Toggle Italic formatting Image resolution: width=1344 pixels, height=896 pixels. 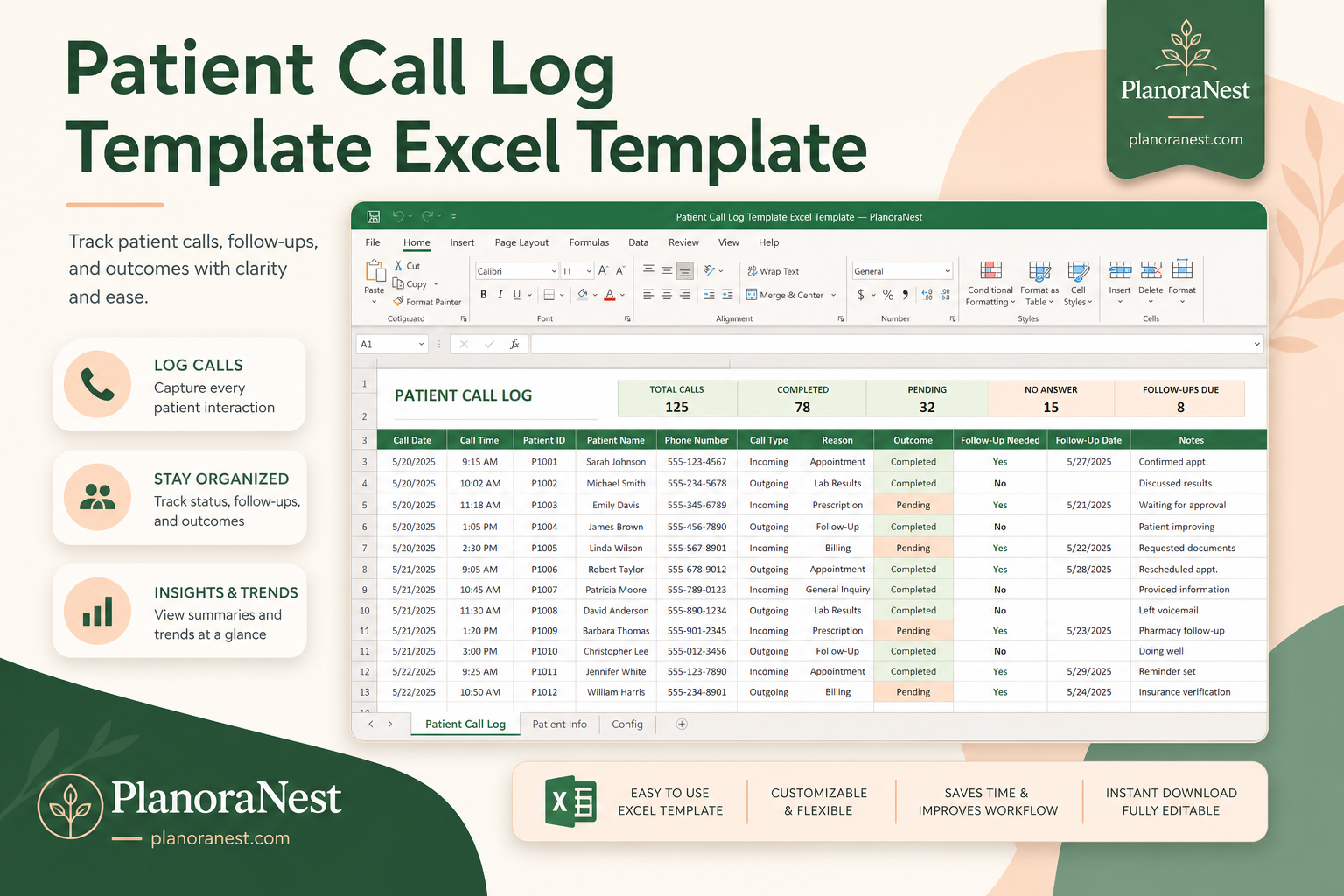coord(500,295)
